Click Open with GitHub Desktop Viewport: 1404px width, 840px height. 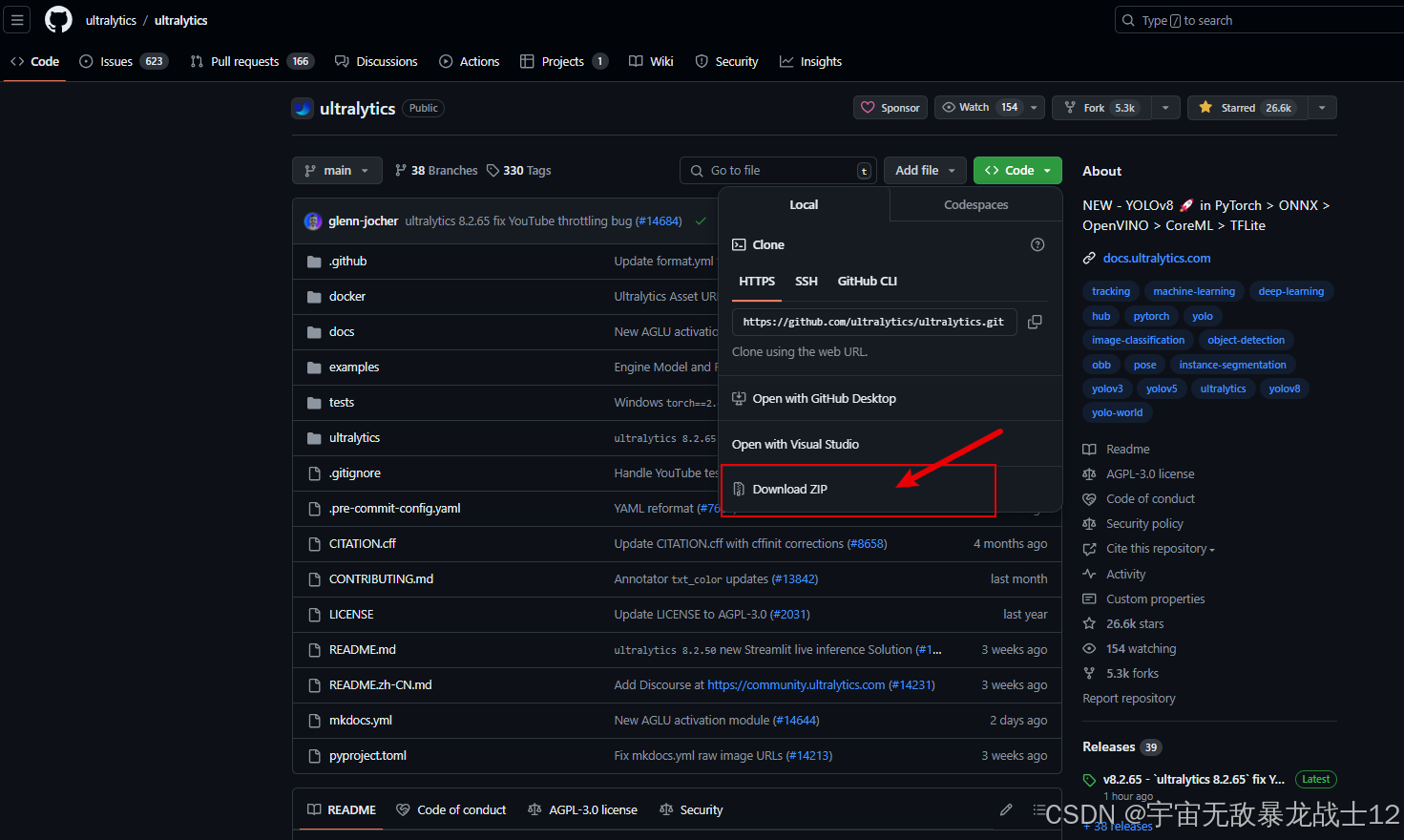[814, 399]
